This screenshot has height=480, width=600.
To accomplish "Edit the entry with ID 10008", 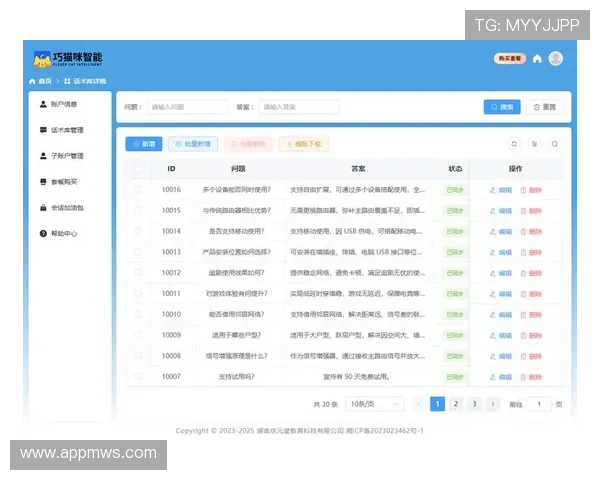I will (x=501, y=356).
